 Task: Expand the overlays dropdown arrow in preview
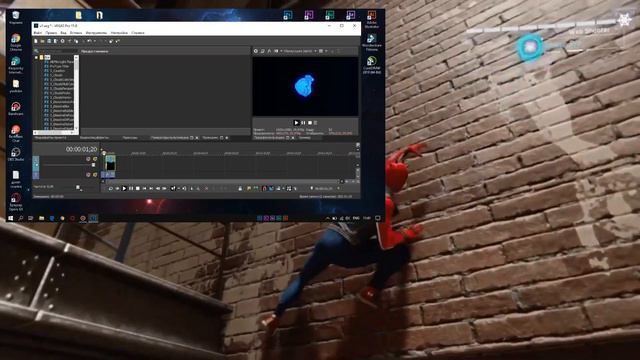point(326,51)
